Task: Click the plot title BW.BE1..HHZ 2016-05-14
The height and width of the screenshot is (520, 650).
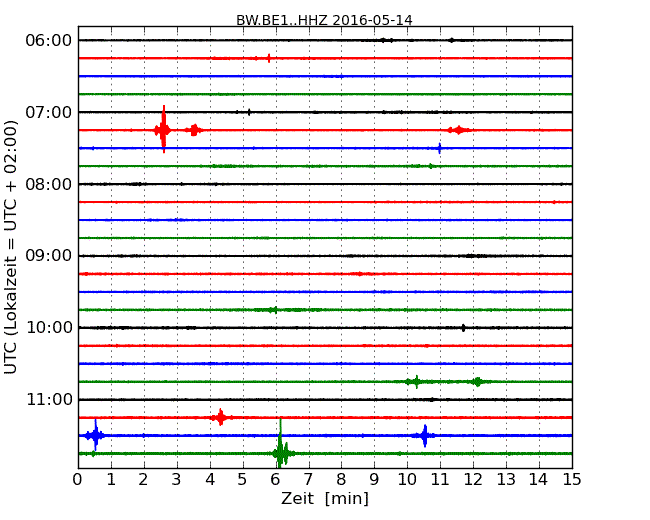Action: [x=324, y=20]
